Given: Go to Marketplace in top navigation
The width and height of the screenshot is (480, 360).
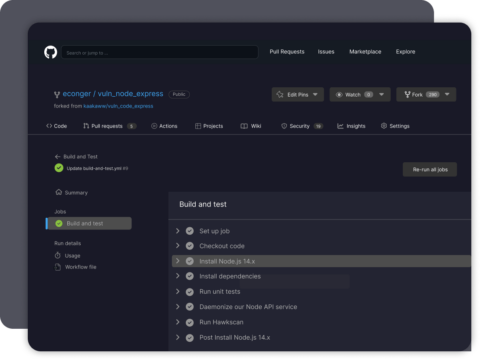Looking at the screenshot, I should click(x=365, y=52).
